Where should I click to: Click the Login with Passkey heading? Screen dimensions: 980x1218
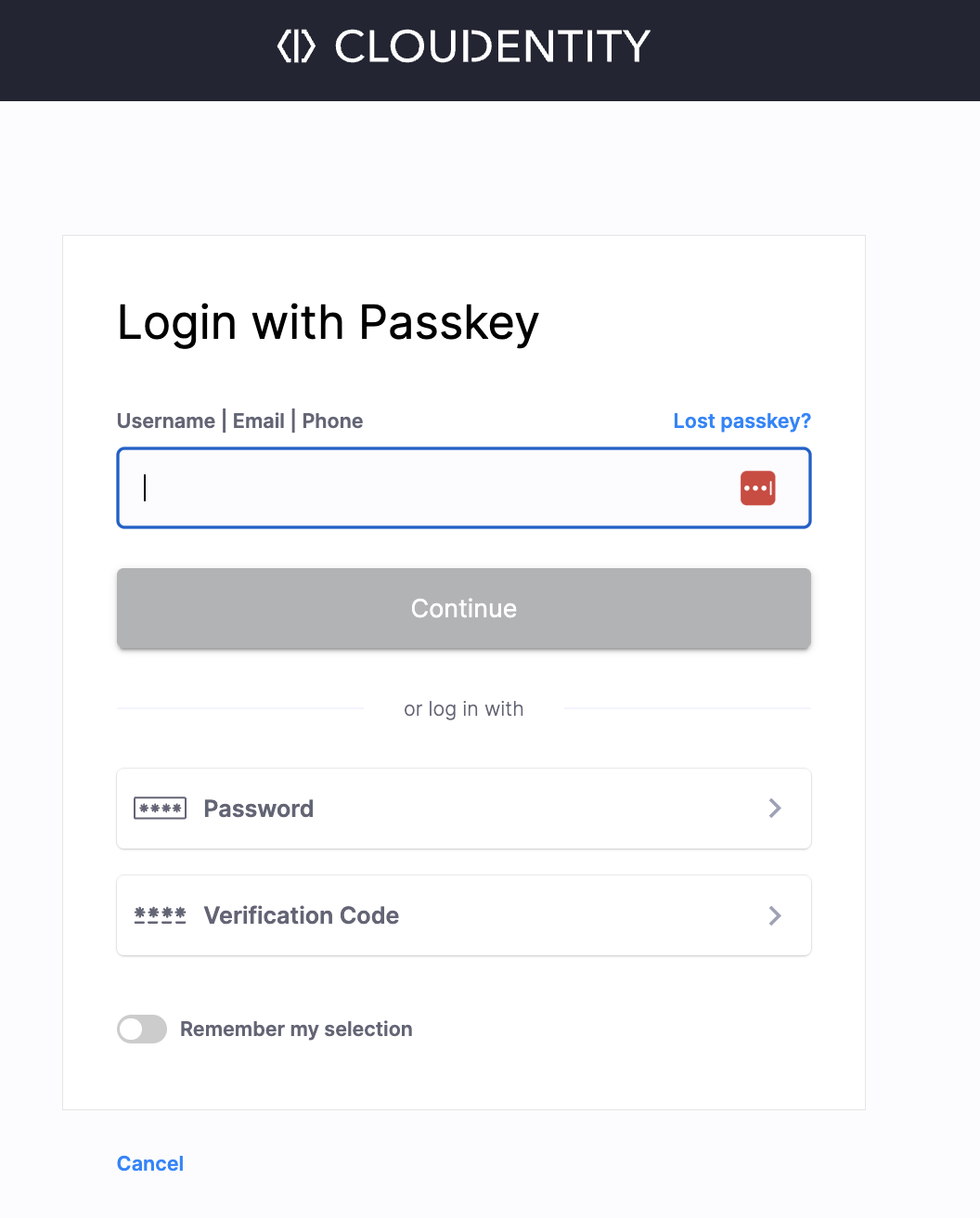click(x=328, y=323)
